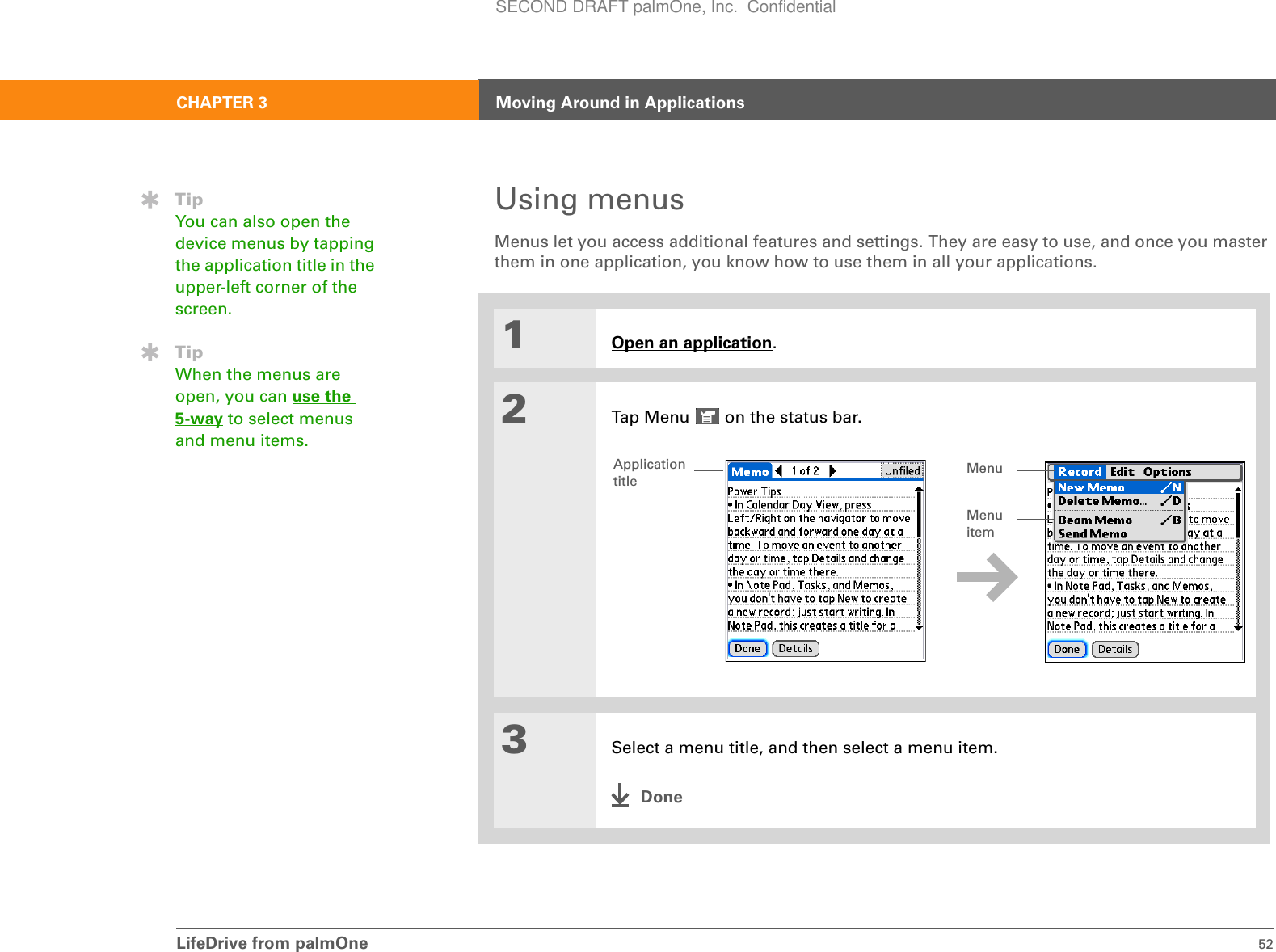Click the 'Using menus' heading
The height and width of the screenshot is (952, 1276).
pos(589,200)
